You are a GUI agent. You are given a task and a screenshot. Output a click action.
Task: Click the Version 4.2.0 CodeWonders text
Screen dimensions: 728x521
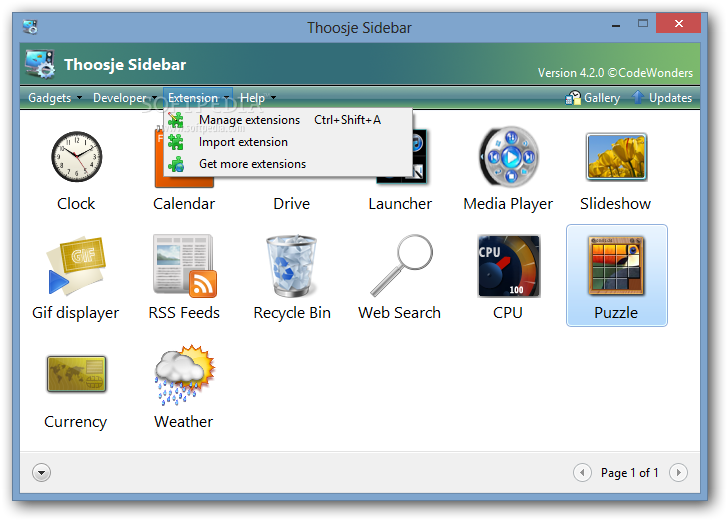pyautogui.click(x=615, y=73)
